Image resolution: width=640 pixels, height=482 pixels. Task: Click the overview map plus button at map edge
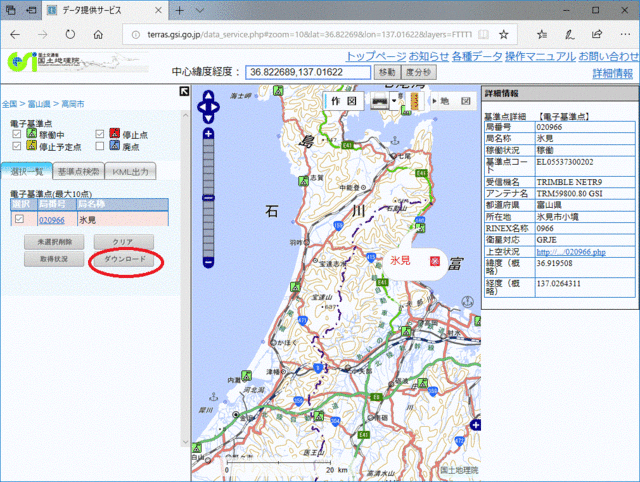pos(475,425)
